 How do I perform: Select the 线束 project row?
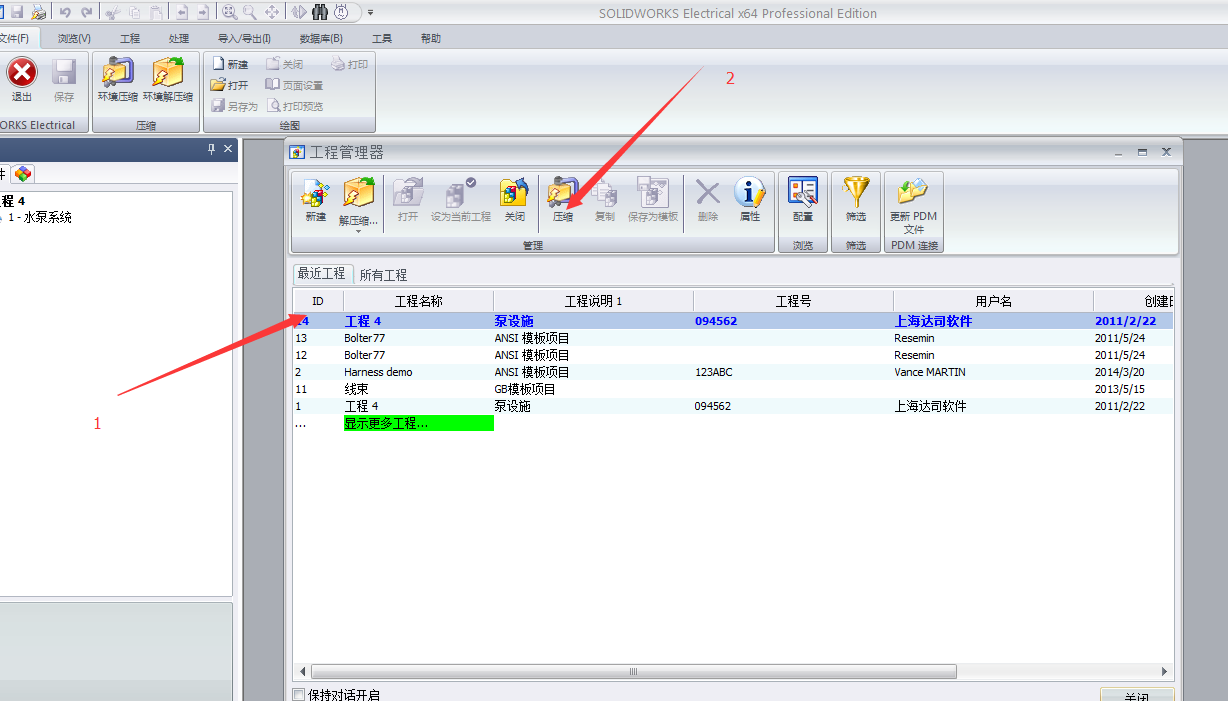tap(732, 389)
